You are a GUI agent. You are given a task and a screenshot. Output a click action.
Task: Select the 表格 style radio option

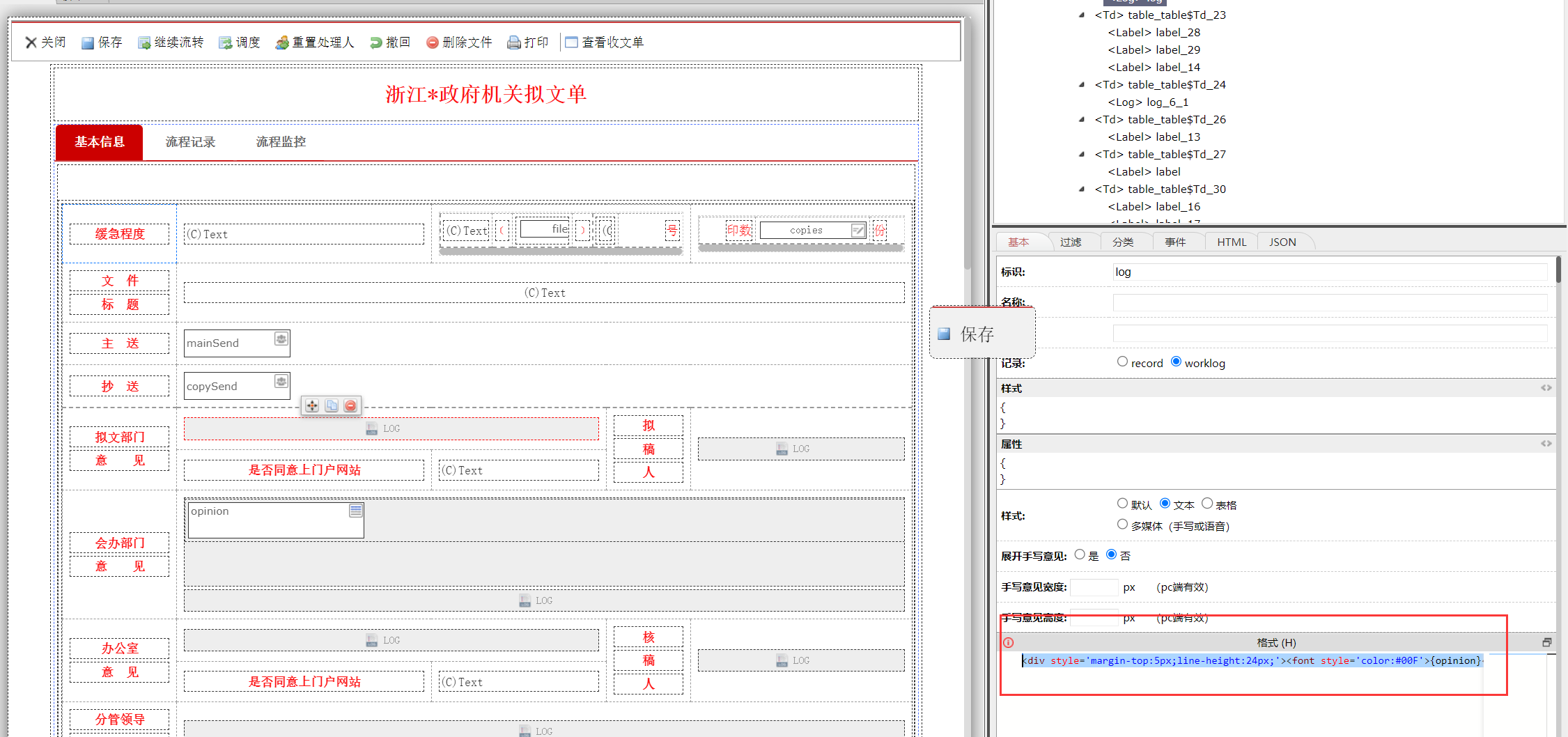(1207, 504)
